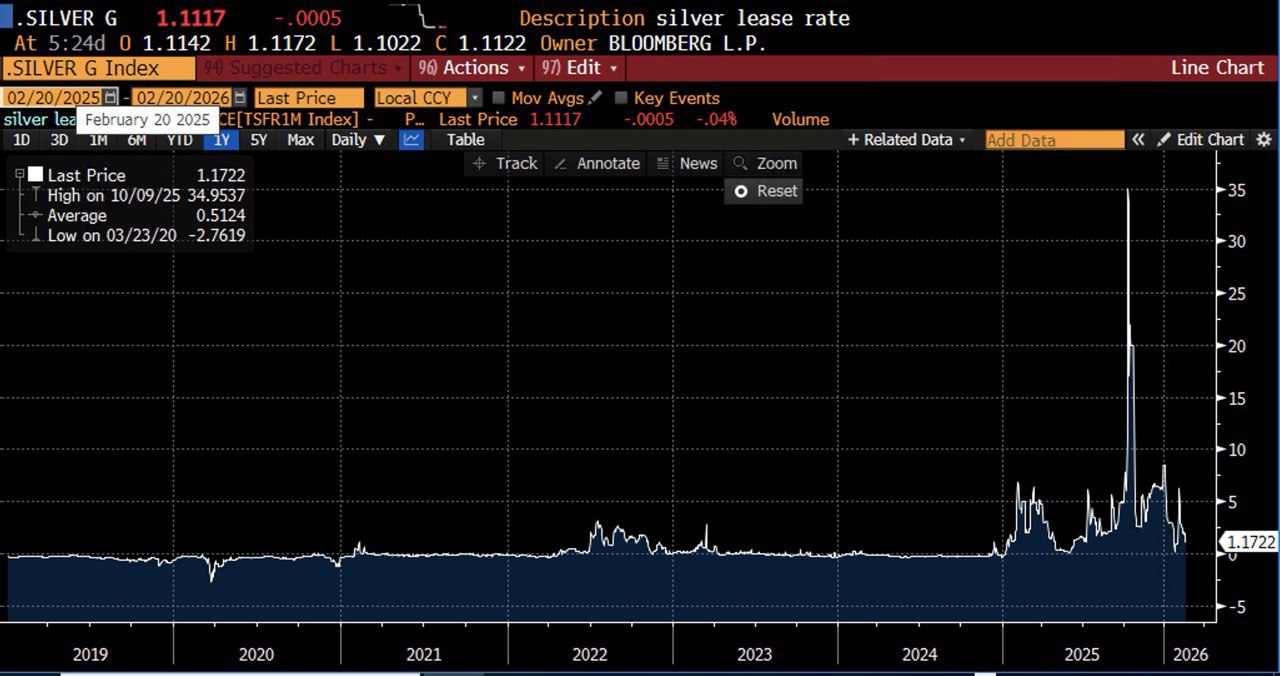Open the Daily periodicity dropdown

358,140
